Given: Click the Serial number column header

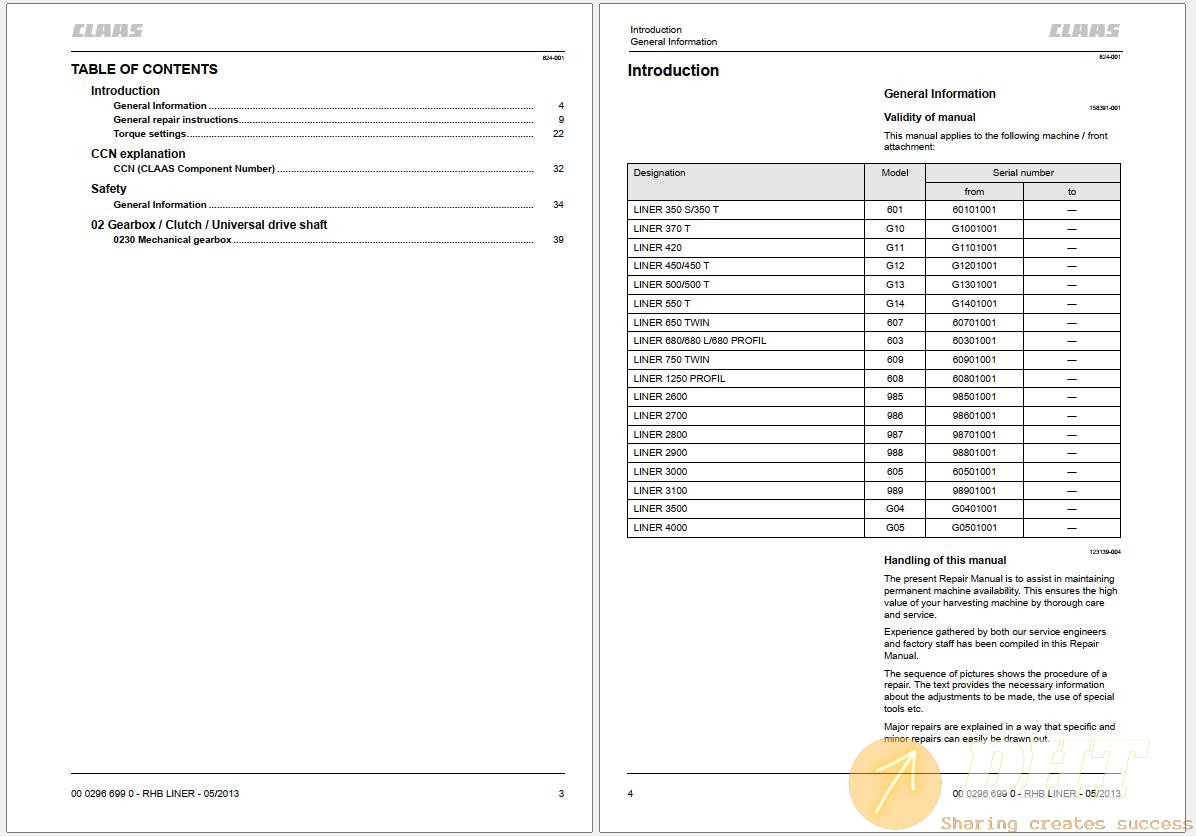Looking at the screenshot, I should [x=1023, y=172].
